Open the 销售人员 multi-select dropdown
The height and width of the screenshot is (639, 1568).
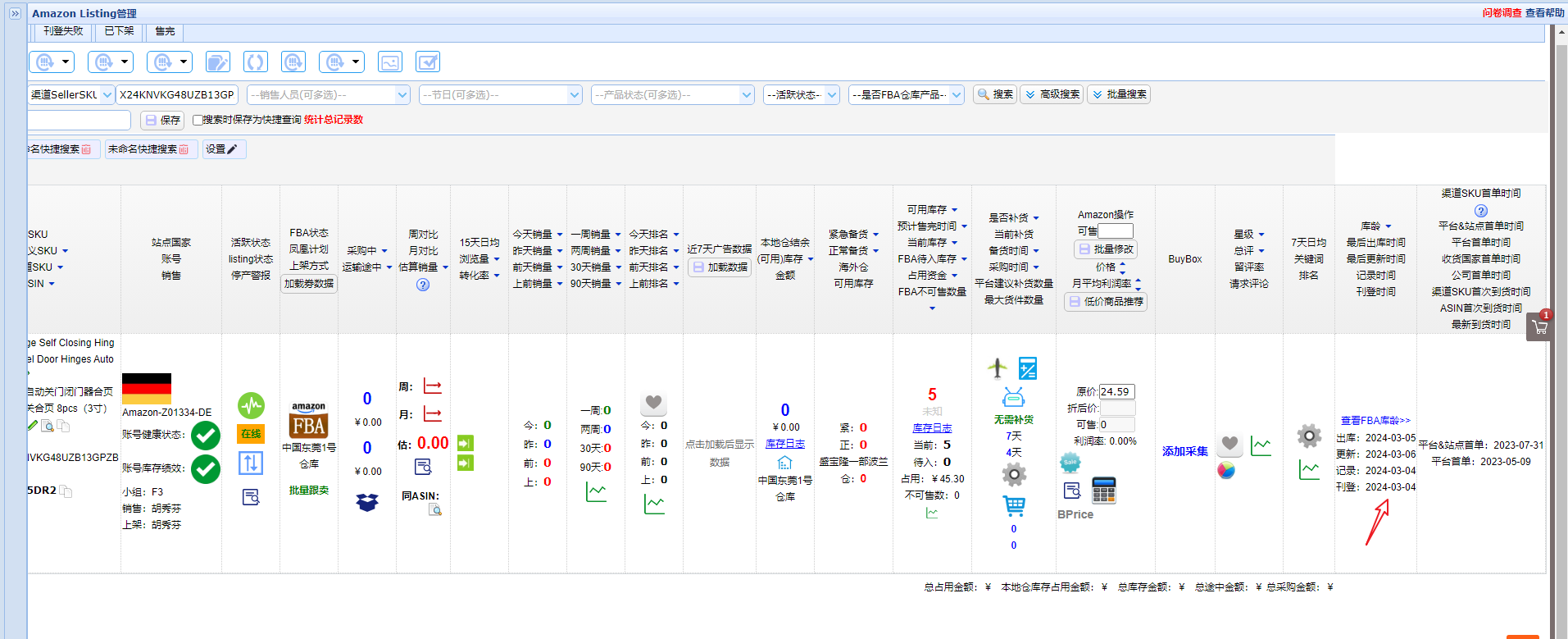click(x=329, y=95)
